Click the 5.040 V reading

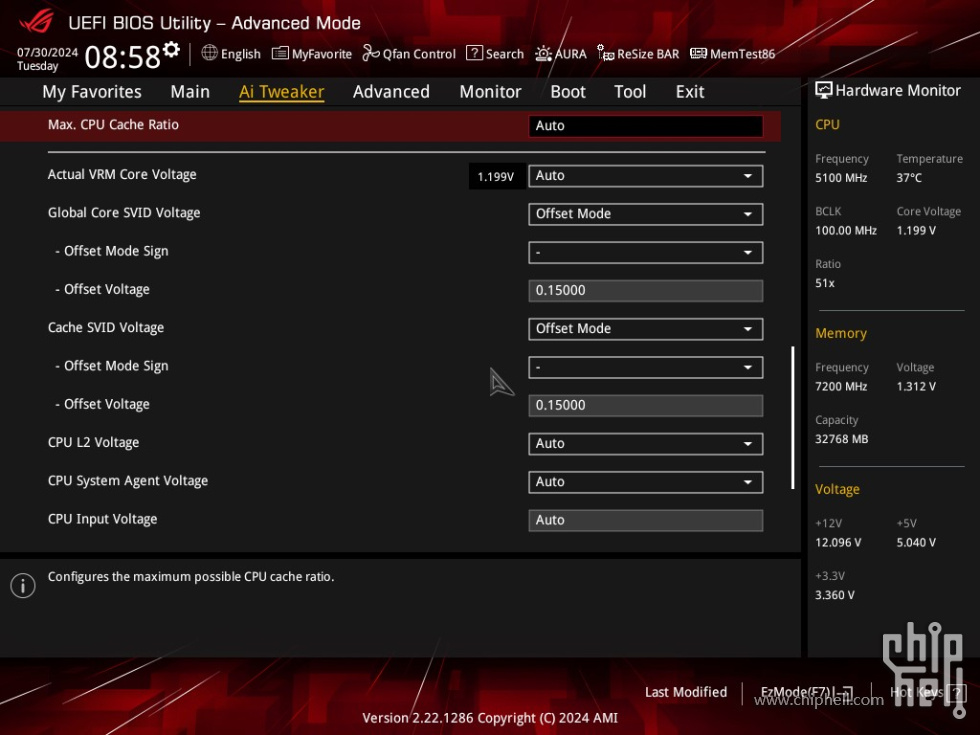click(916, 542)
